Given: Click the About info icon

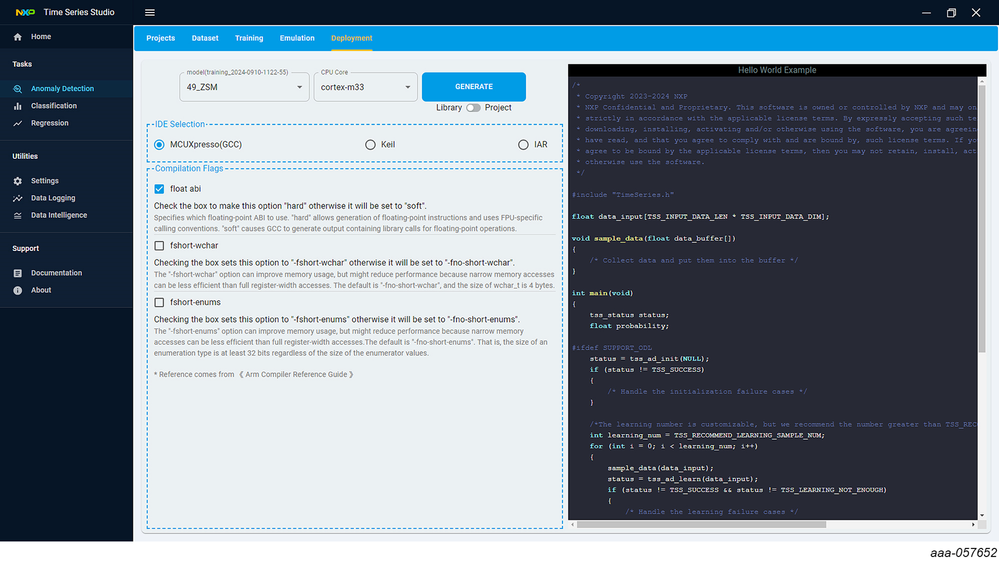Looking at the screenshot, I should point(17,291).
